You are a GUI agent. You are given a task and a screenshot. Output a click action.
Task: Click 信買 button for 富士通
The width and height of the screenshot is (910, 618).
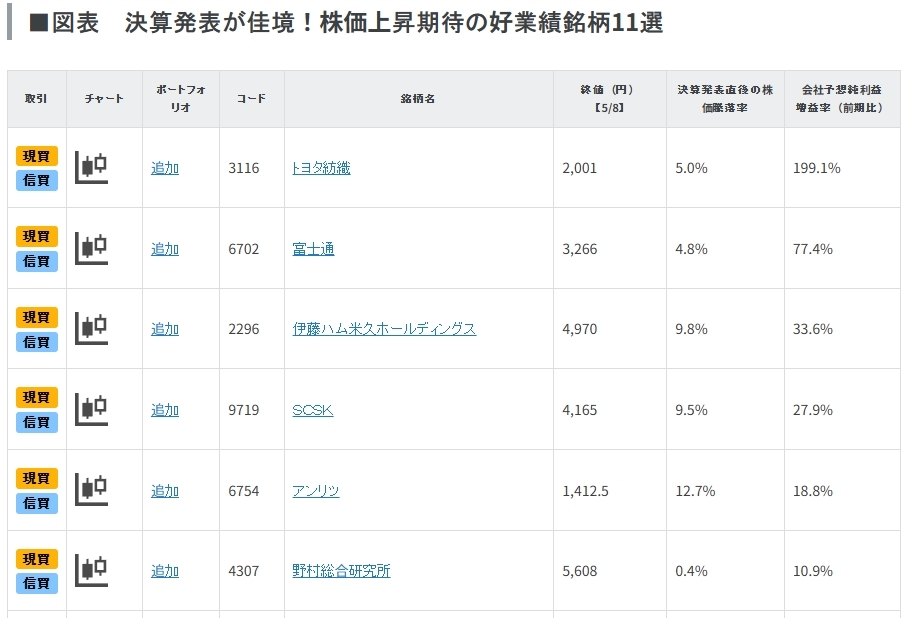coord(37,261)
